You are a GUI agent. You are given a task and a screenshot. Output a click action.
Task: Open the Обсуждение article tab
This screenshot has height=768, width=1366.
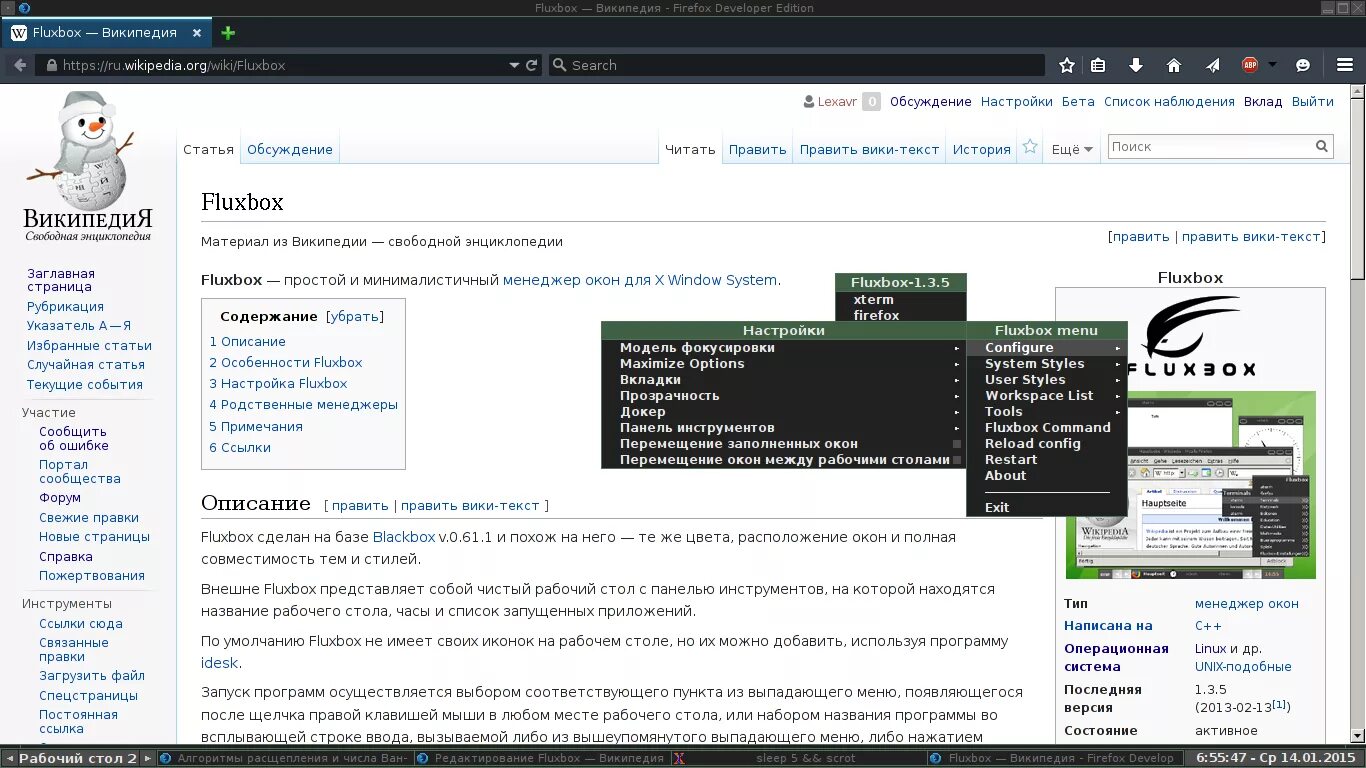[x=290, y=149]
